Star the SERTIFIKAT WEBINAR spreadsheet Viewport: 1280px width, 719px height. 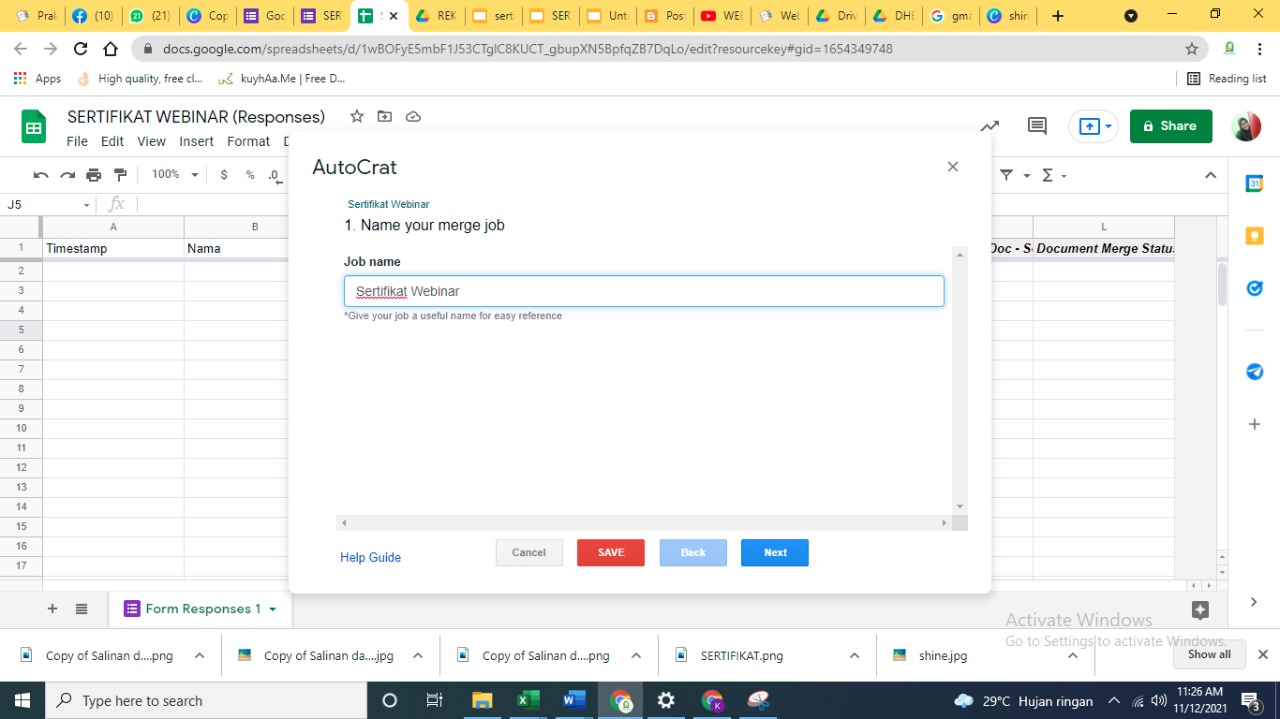(357, 117)
